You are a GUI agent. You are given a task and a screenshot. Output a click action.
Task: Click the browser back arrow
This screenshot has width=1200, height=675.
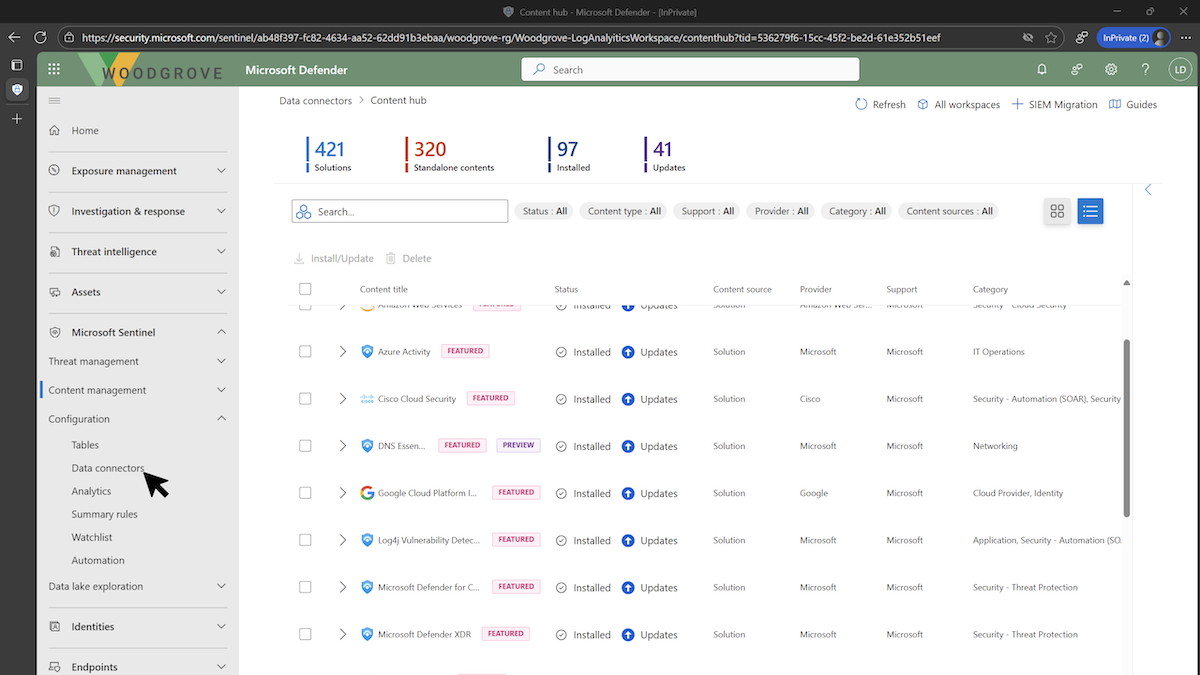(14, 37)
